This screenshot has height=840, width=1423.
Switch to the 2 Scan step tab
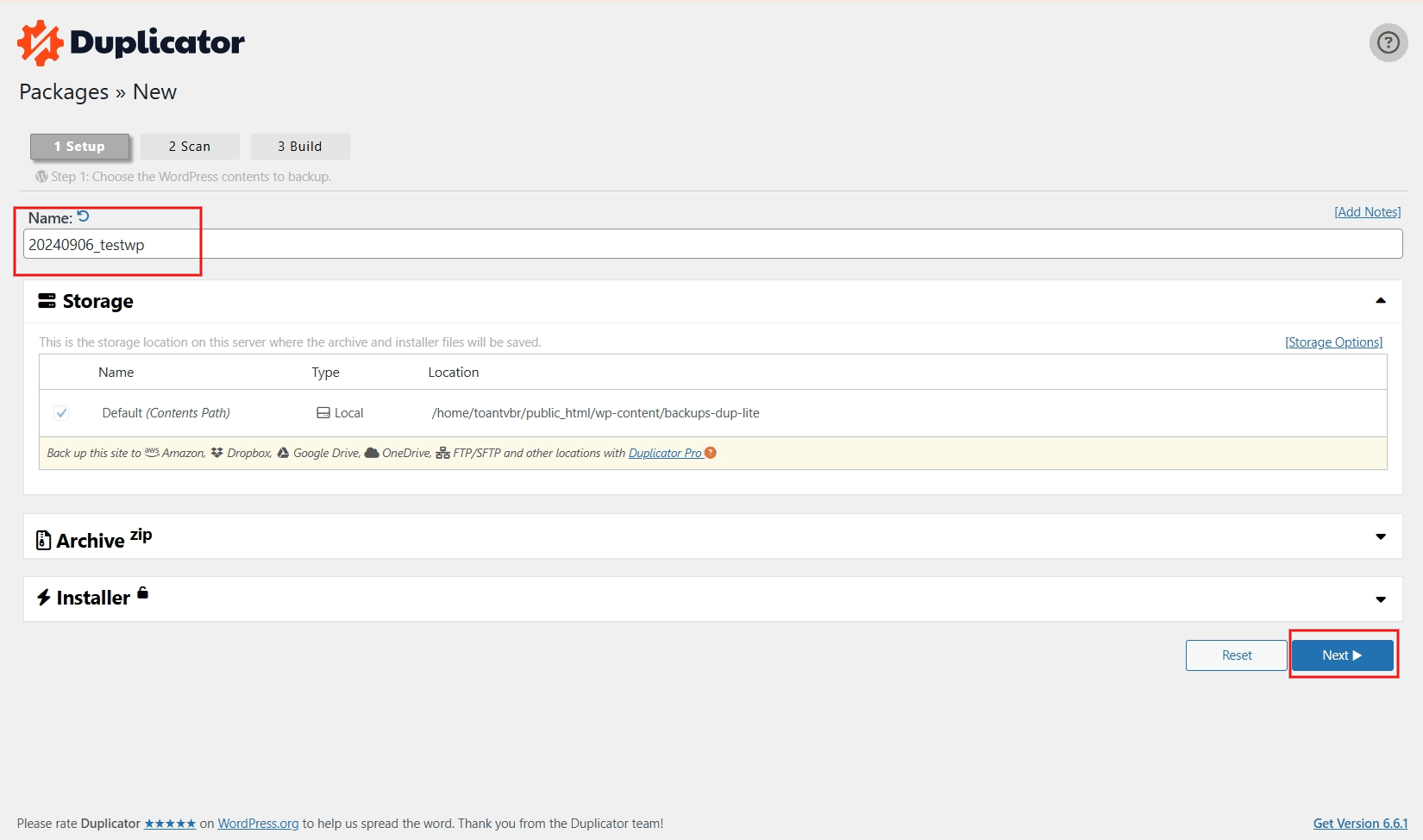(190, 147)
